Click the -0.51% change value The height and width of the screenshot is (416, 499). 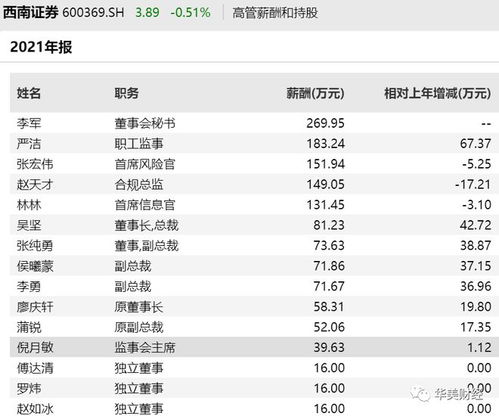click(x=190, y=13)
